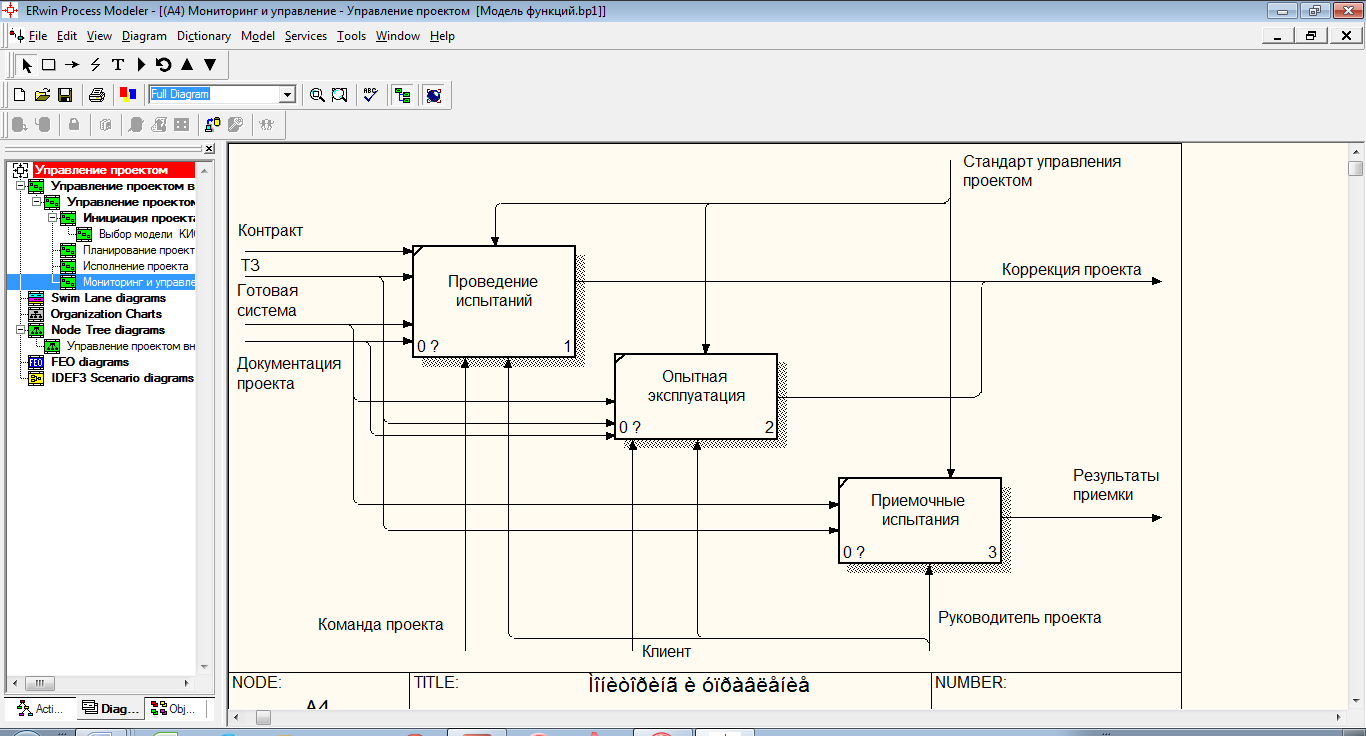Screen dimensions: 1366x736
Task: Click the Zoom magnifier icon
Action: click(x=317, y=95)
